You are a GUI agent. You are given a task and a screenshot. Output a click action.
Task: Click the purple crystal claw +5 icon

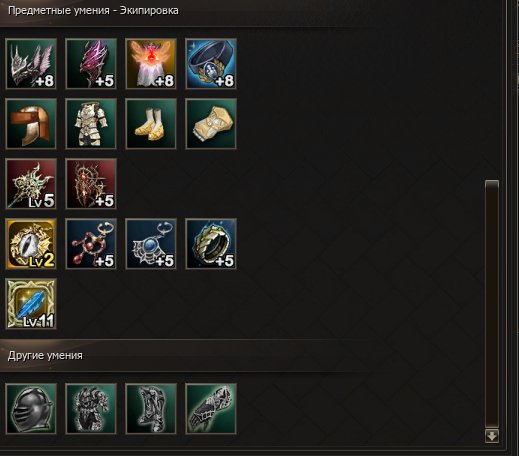(x=91, y=64)
